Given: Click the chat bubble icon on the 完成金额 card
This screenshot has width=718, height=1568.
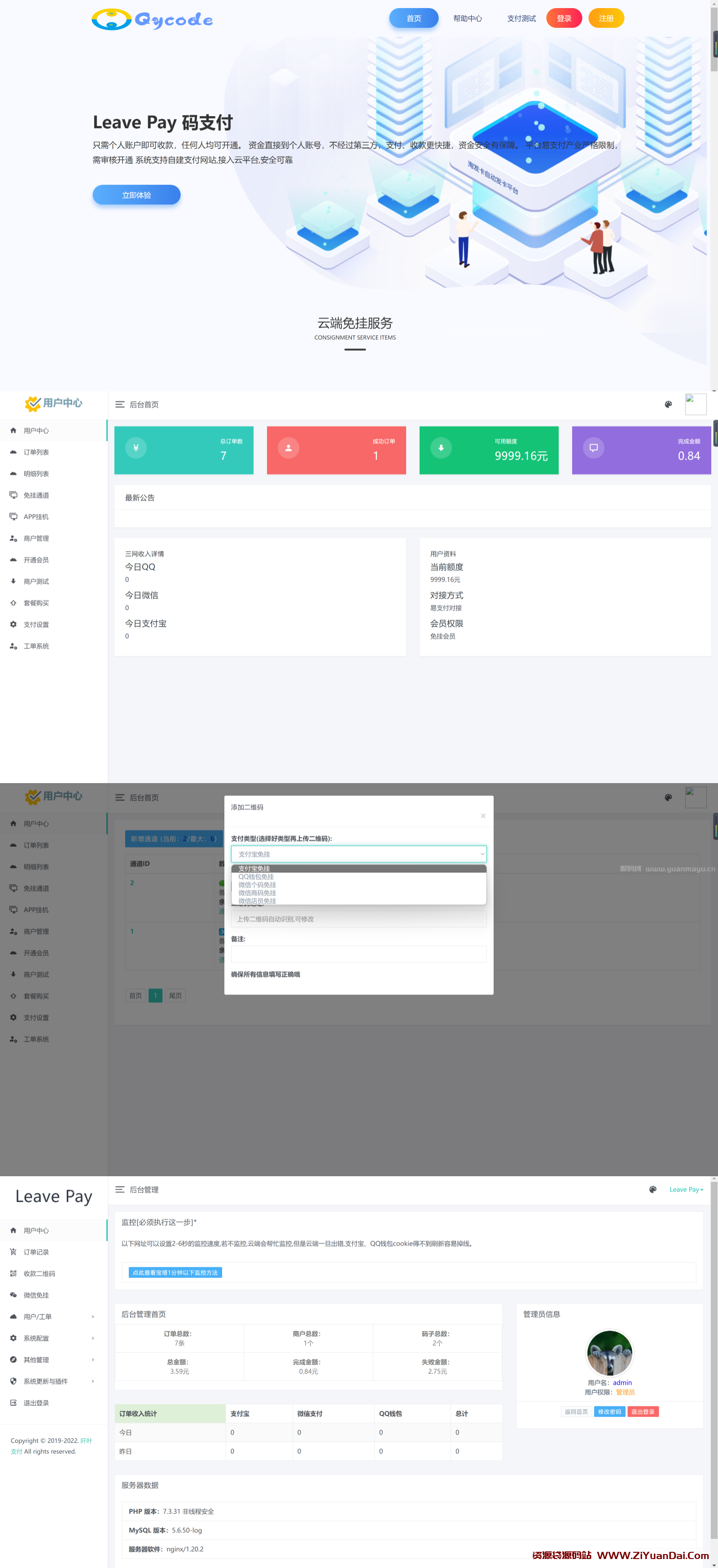Looking at the screenshot, I should tap(594, 447).
